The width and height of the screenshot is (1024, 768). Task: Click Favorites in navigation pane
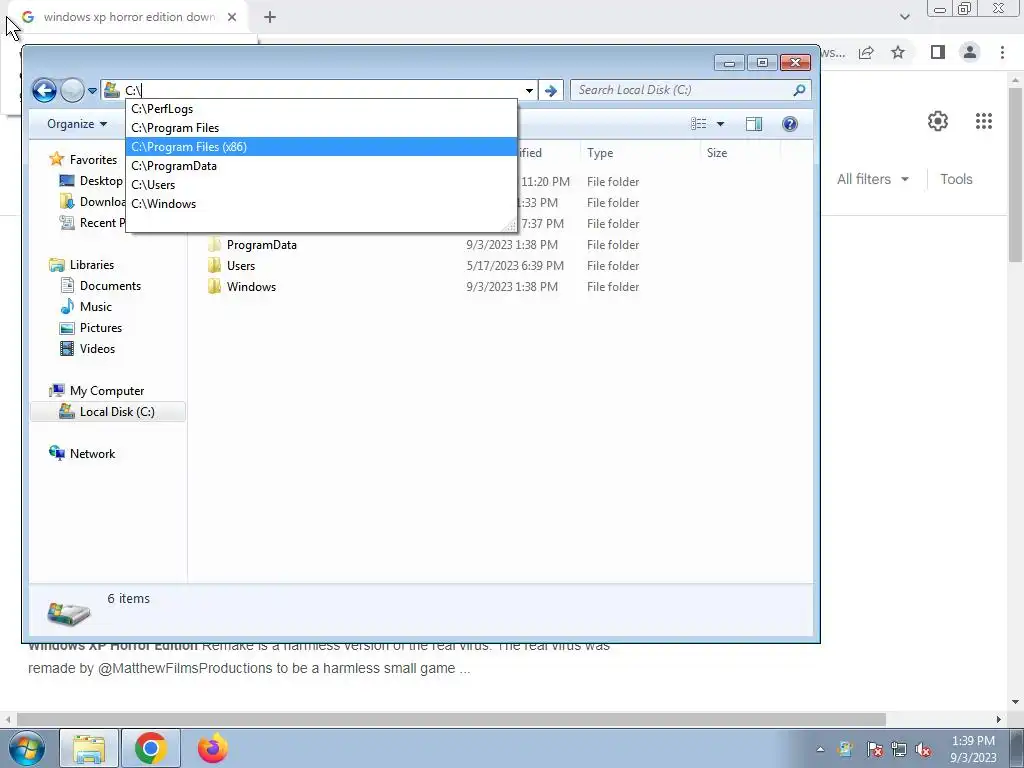[93, 159]
